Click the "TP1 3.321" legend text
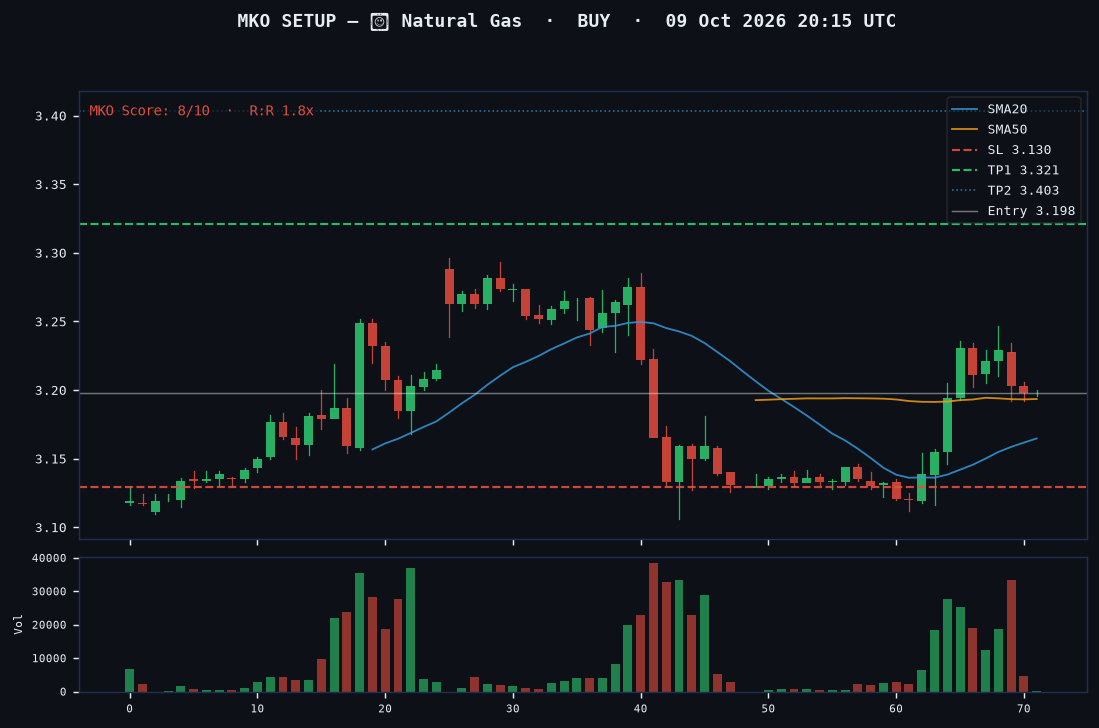The width and height of the screenshot is (1099, 728). tap(1023, 170)
